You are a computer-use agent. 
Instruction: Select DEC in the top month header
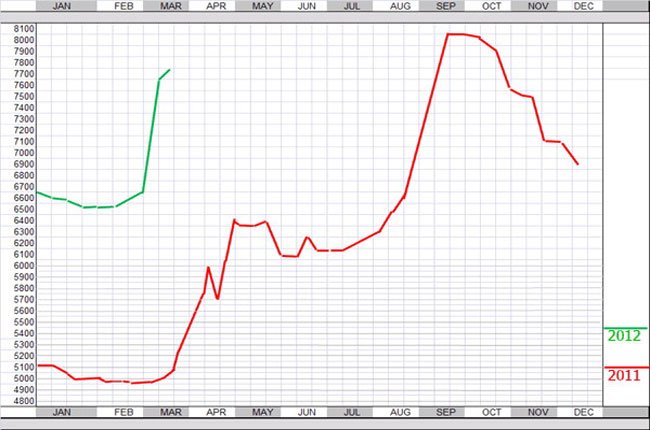(x=584, y=6)
